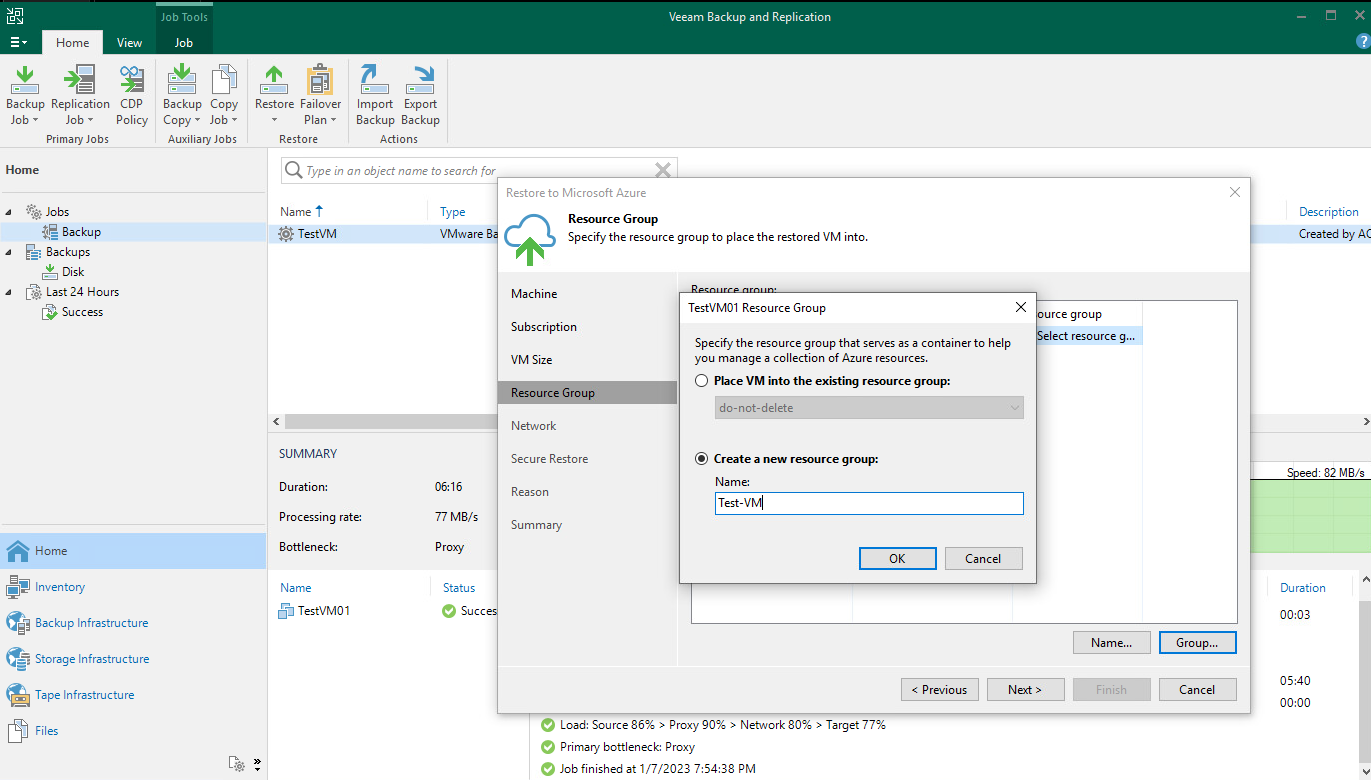Open the Copy Job ribbon button
Image resolution: width=1371 pixels, height=780 pixels.
point(224,96)
